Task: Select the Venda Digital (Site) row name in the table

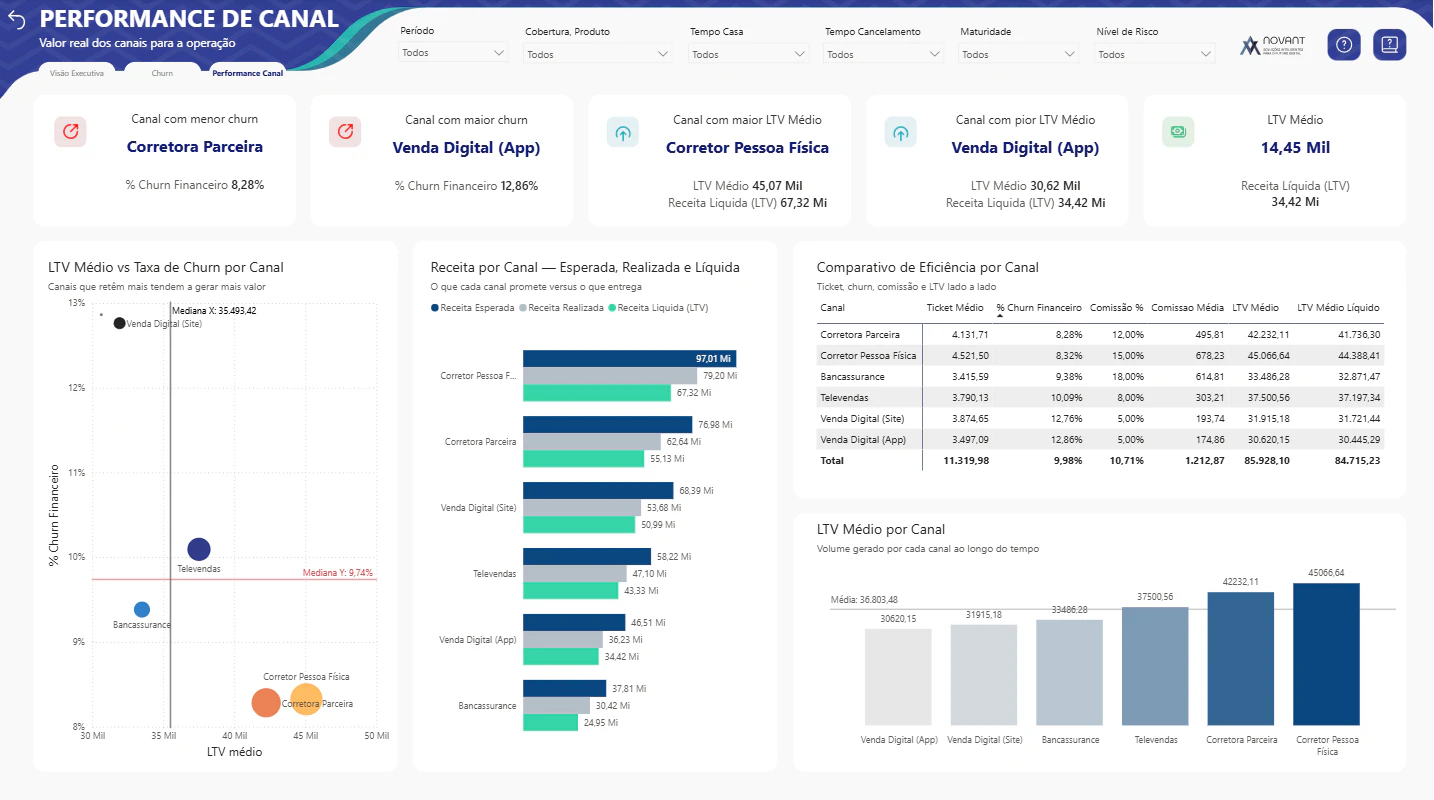Action: coord(862,419)
